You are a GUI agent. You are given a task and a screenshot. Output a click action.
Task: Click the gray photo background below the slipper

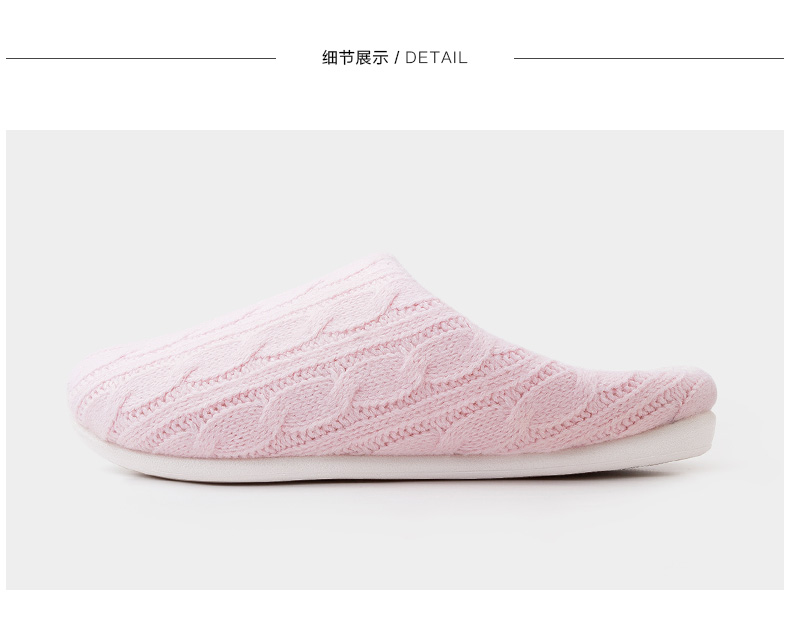click(x=394, y=537)
